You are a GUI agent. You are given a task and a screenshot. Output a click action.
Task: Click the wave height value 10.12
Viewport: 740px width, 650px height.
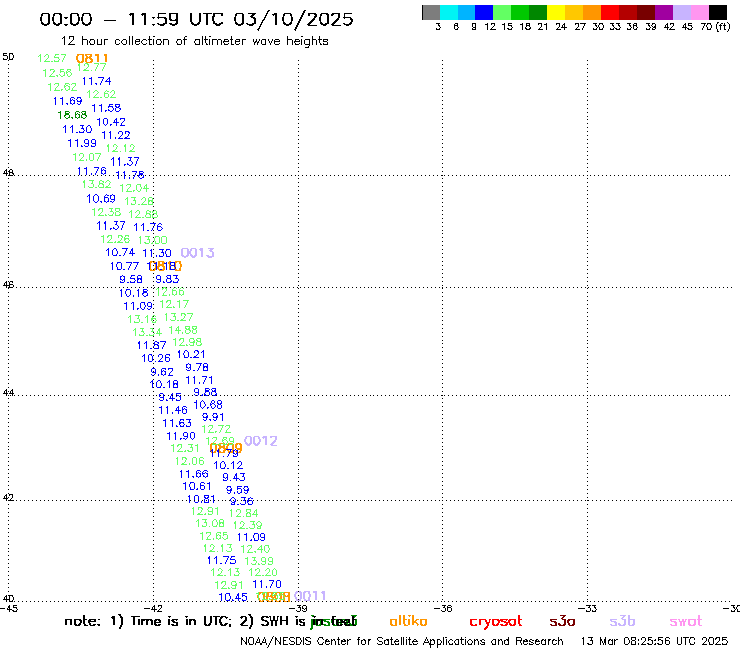[x=228, y=465]
